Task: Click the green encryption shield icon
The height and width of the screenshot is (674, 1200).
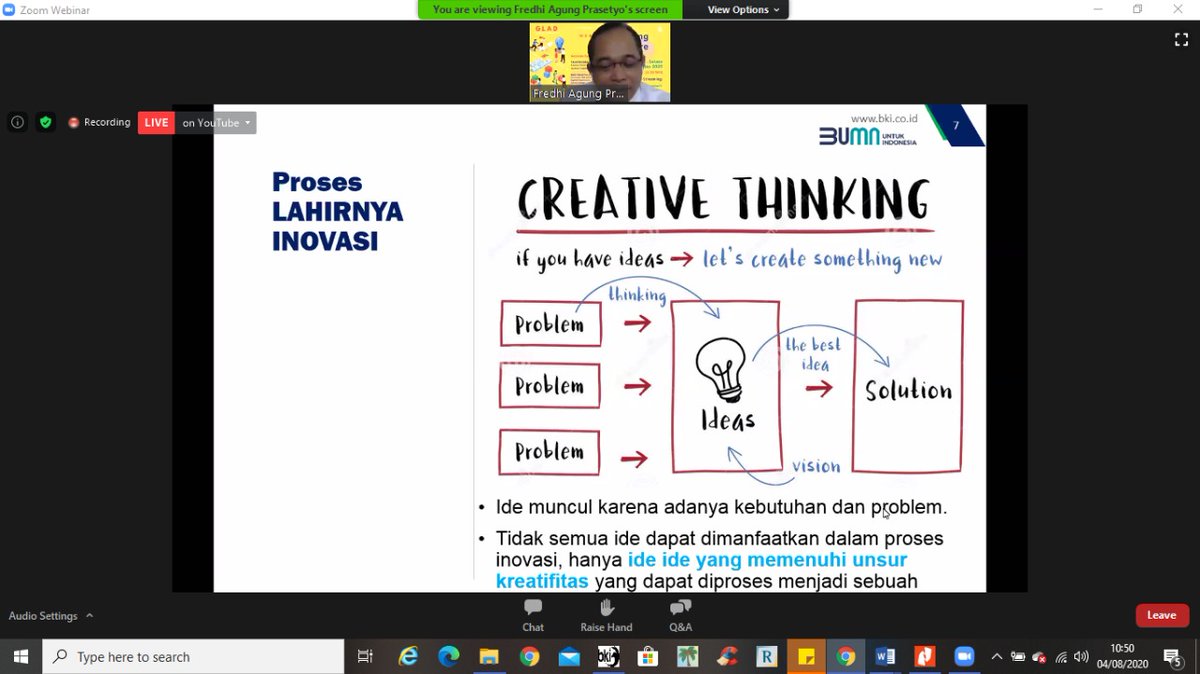Action: tap(45, 122)
